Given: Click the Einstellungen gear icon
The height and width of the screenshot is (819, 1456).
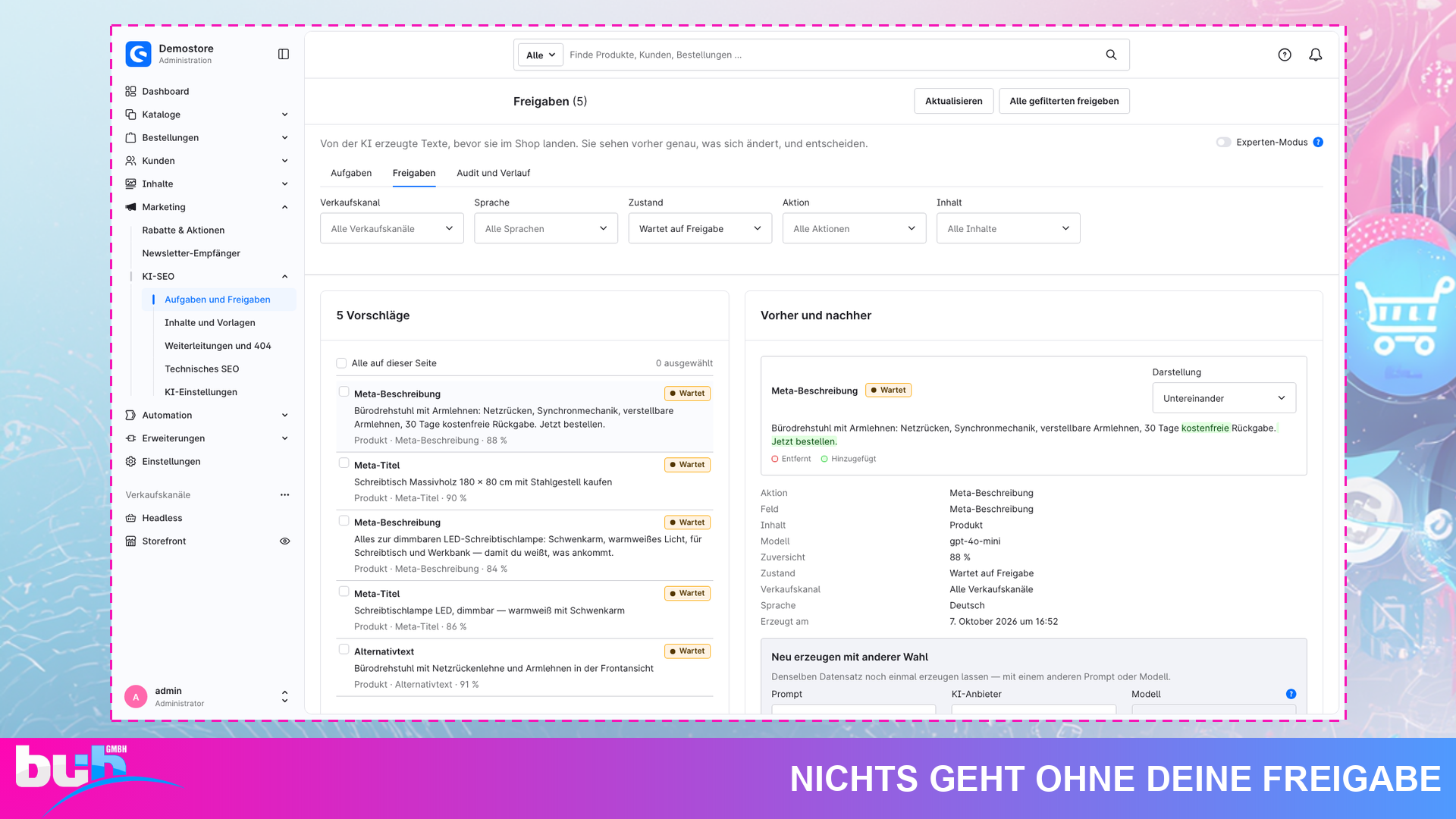Looking at the screenshot, I should point(130,461).
